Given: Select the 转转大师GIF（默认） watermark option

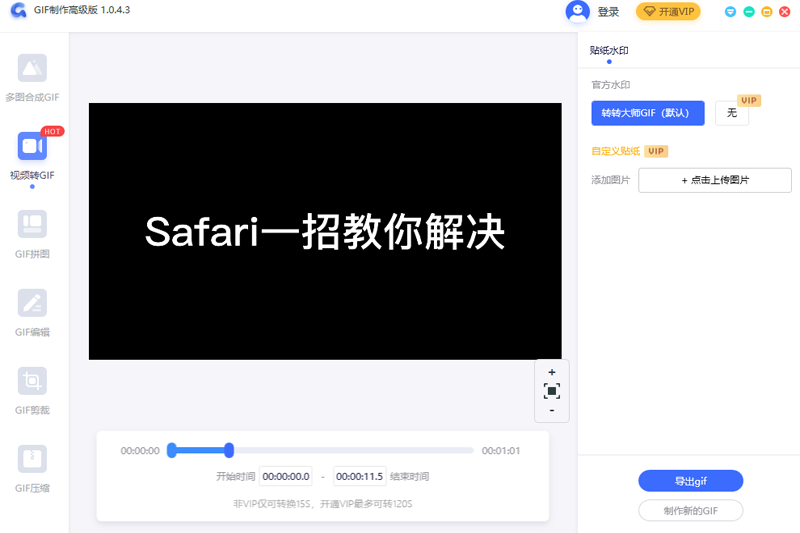Looking at the screenshot, I should pos(647,113).
